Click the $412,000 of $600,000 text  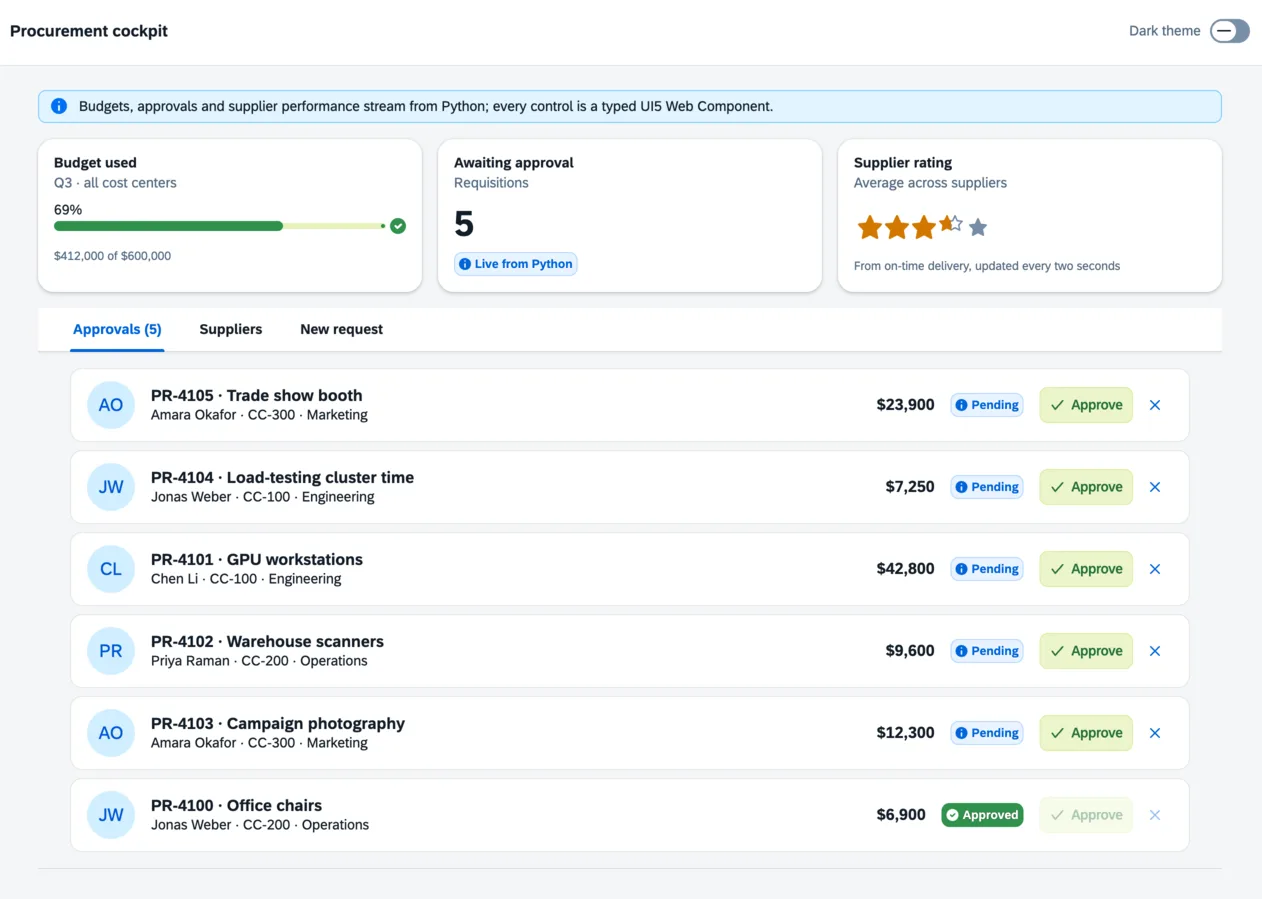pyautogui.click(x=112, y=256)
